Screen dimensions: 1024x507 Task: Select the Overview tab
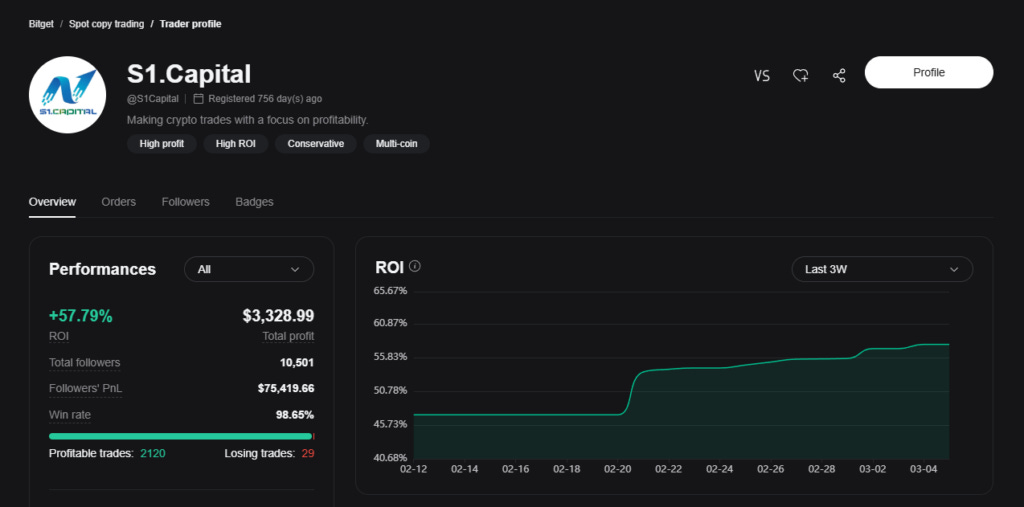pos(52,202)
